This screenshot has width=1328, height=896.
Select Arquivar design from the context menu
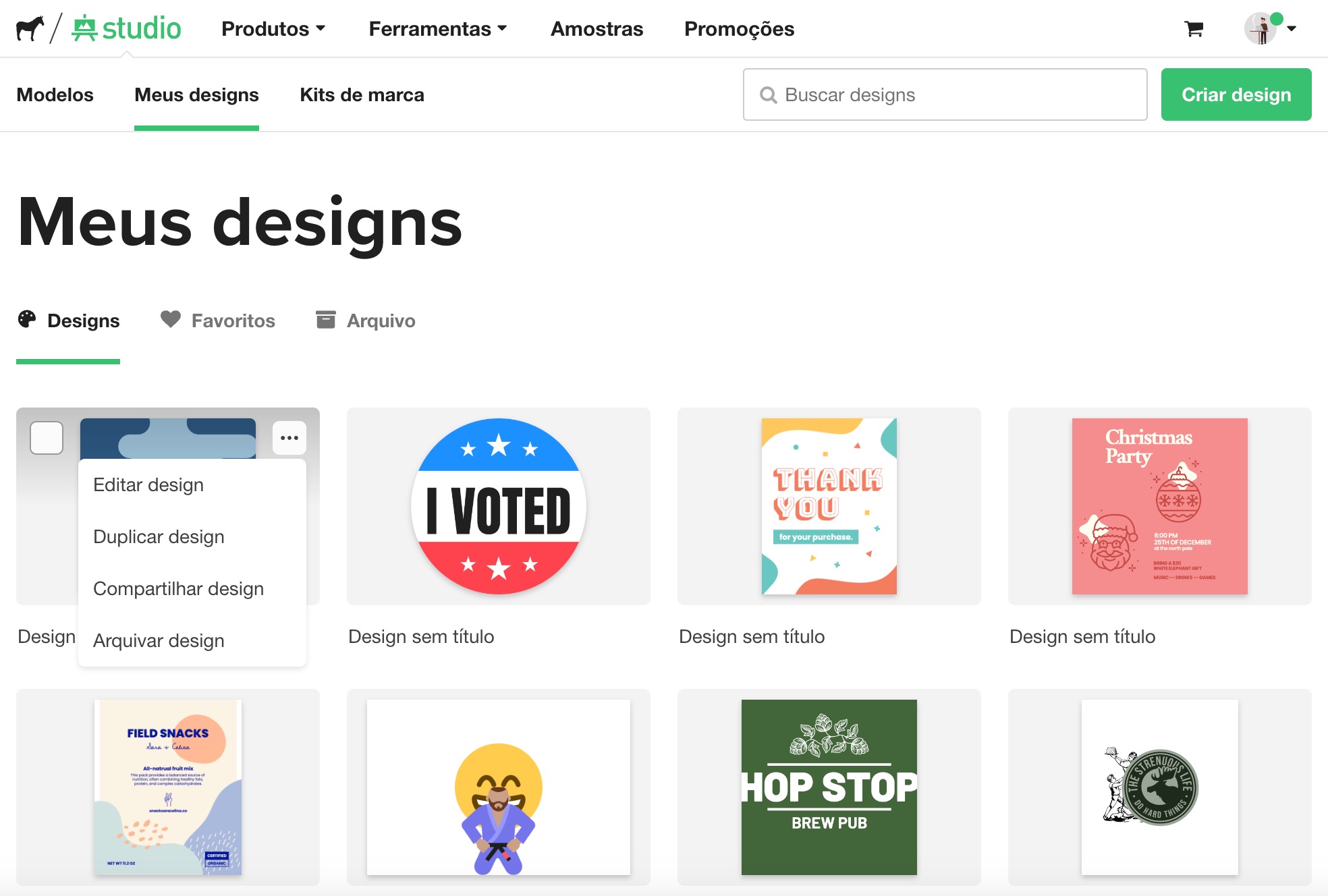coord(159,640)
